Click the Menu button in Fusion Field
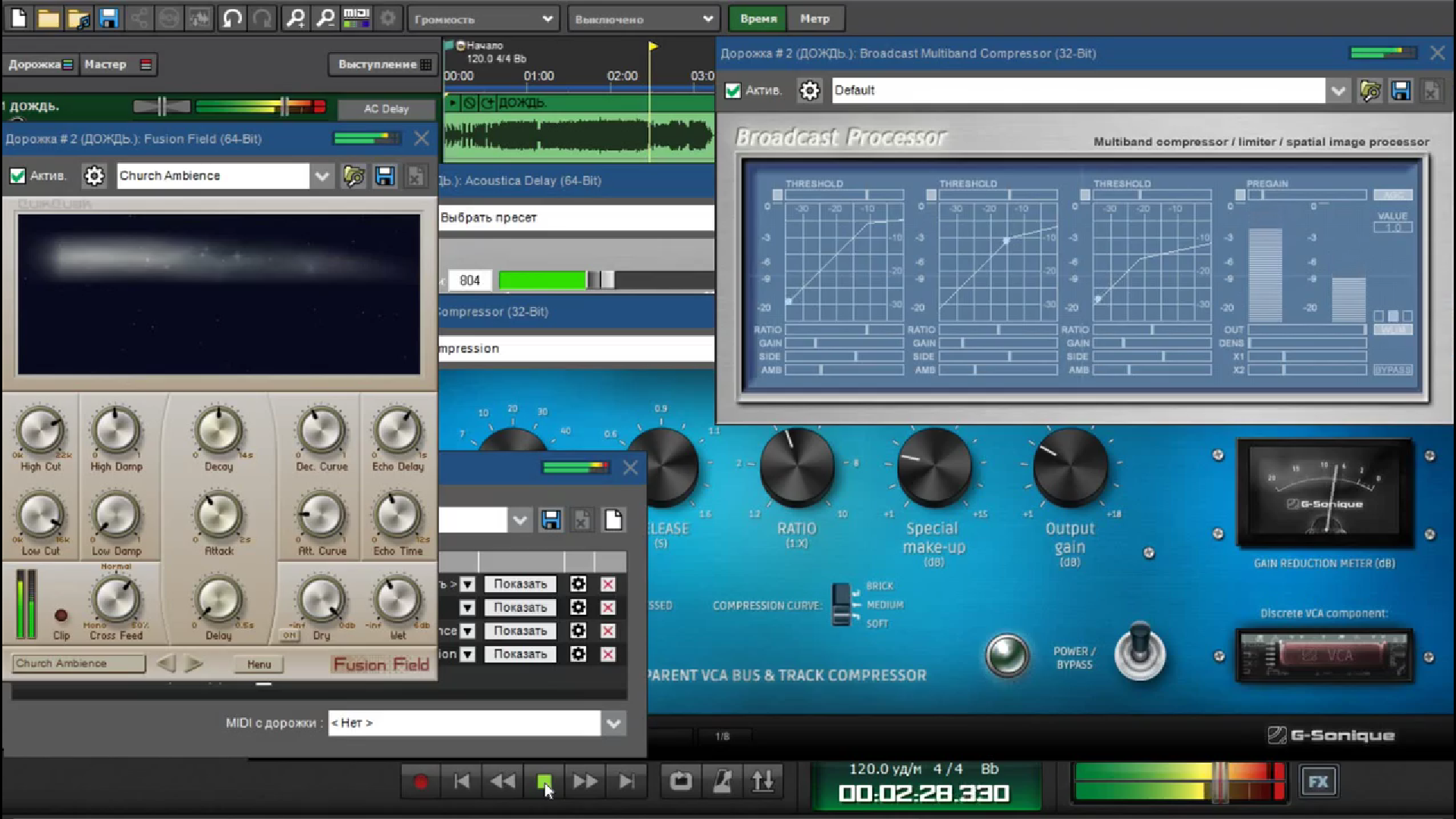Screen dimensions: 1456x819 (x=259, y=664)
